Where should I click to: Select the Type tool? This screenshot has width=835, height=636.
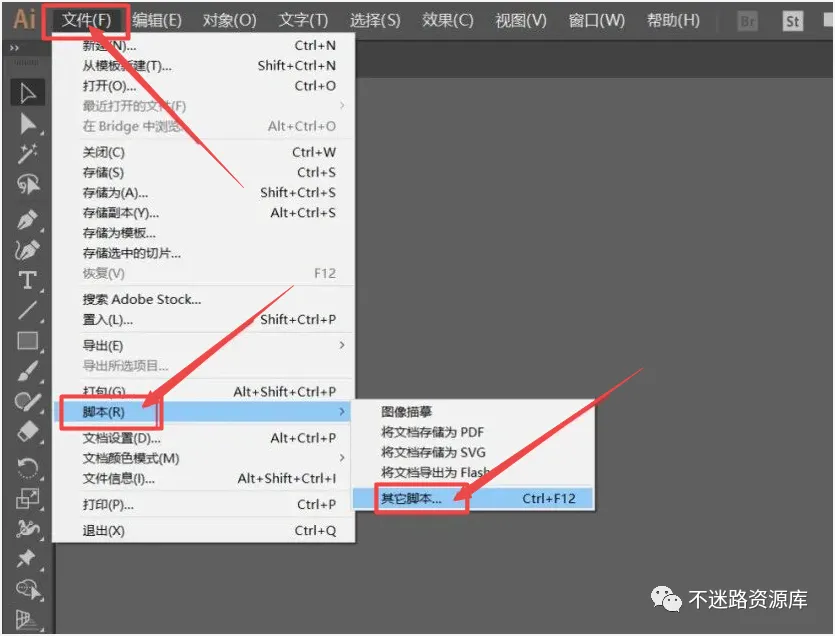tap(27, 280)
